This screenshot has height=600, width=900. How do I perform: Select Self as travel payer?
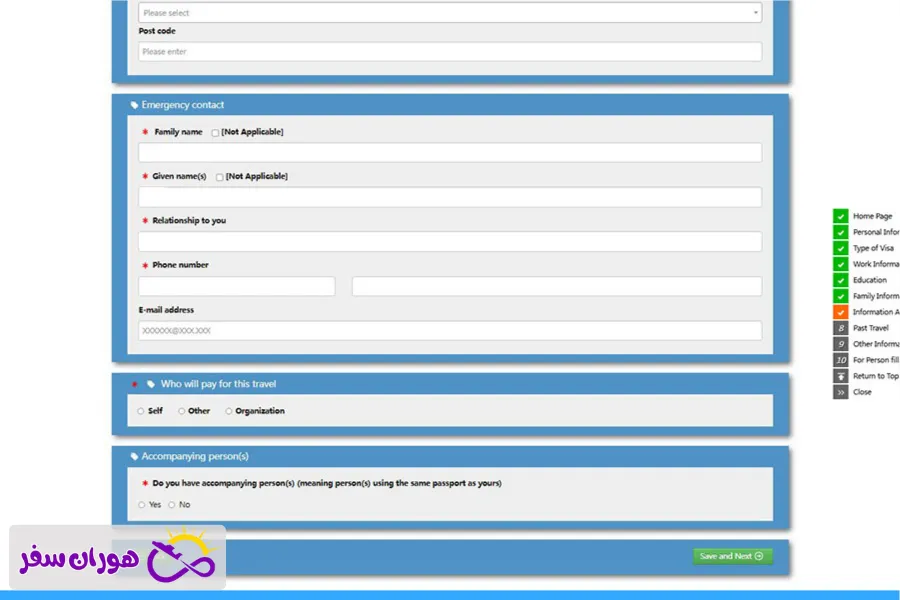pyautogui.click(x=141, y=411)
